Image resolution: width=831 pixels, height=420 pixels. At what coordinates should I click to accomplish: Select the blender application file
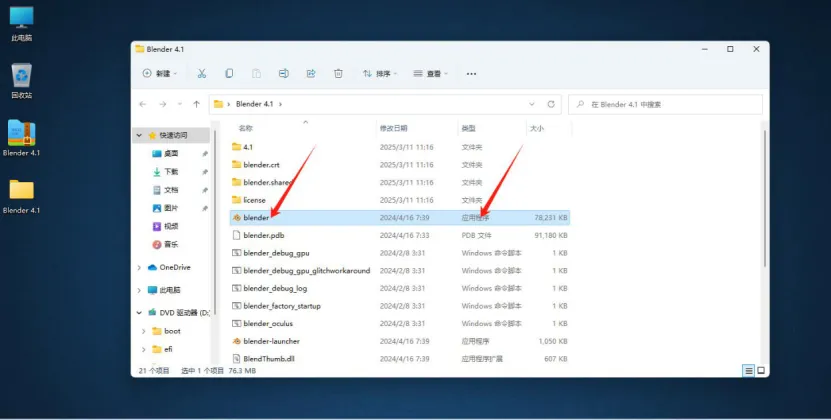coord(400,217)
